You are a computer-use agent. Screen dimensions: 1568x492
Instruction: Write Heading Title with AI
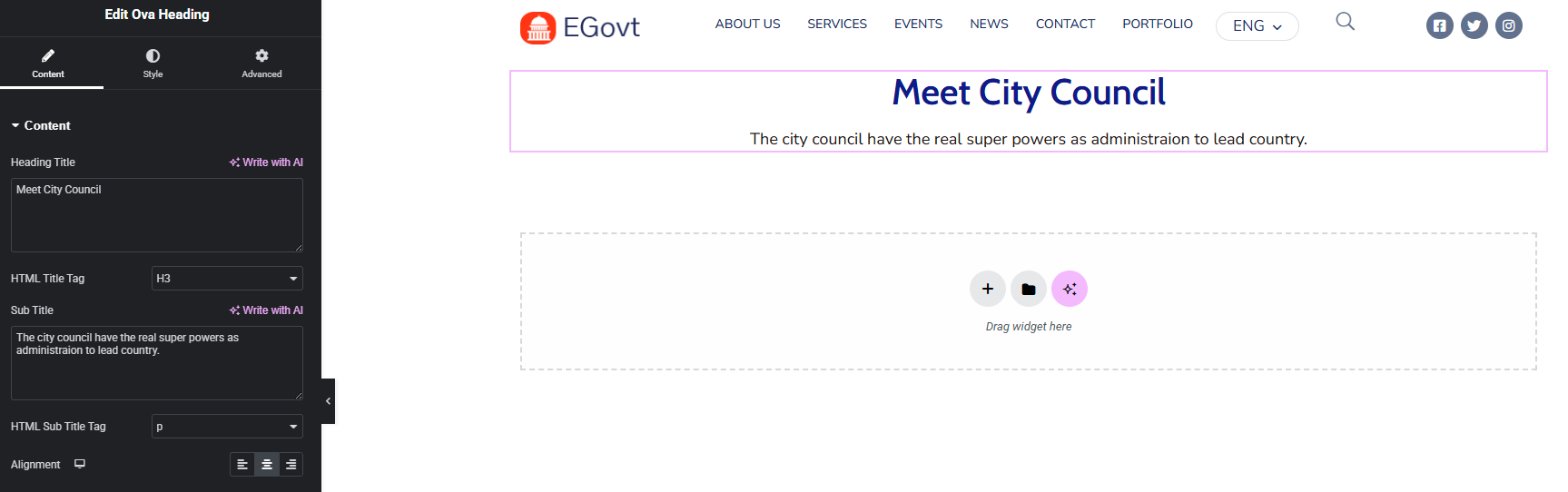[266, 162]
